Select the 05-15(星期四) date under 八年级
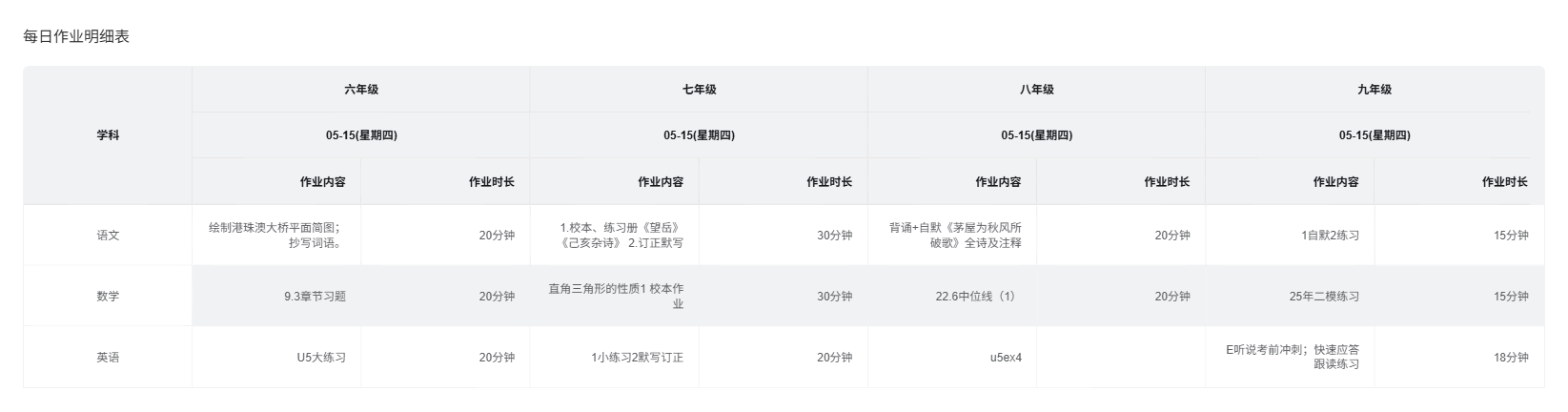Image resolution: width=1568 pixels, height=412 pixels. tap(1036, 135)
